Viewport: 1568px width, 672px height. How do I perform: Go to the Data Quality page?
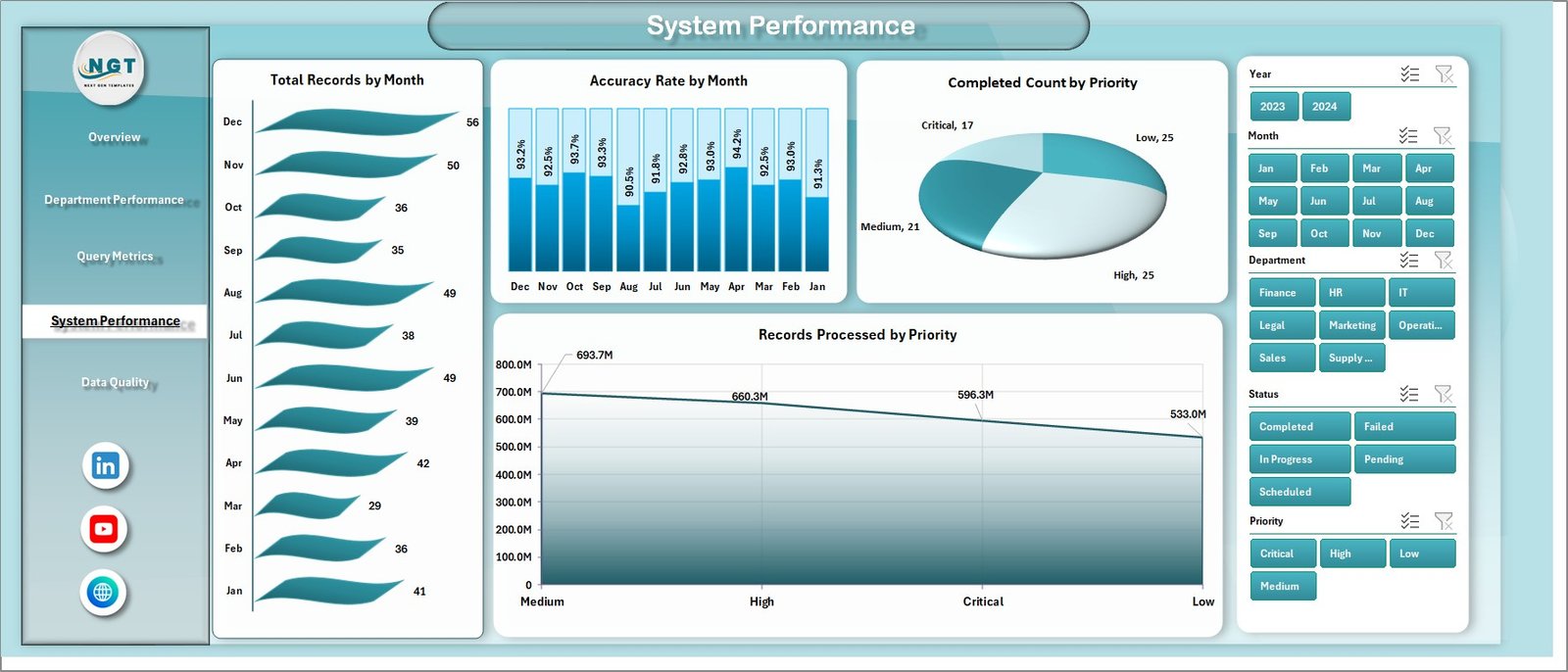115,382
